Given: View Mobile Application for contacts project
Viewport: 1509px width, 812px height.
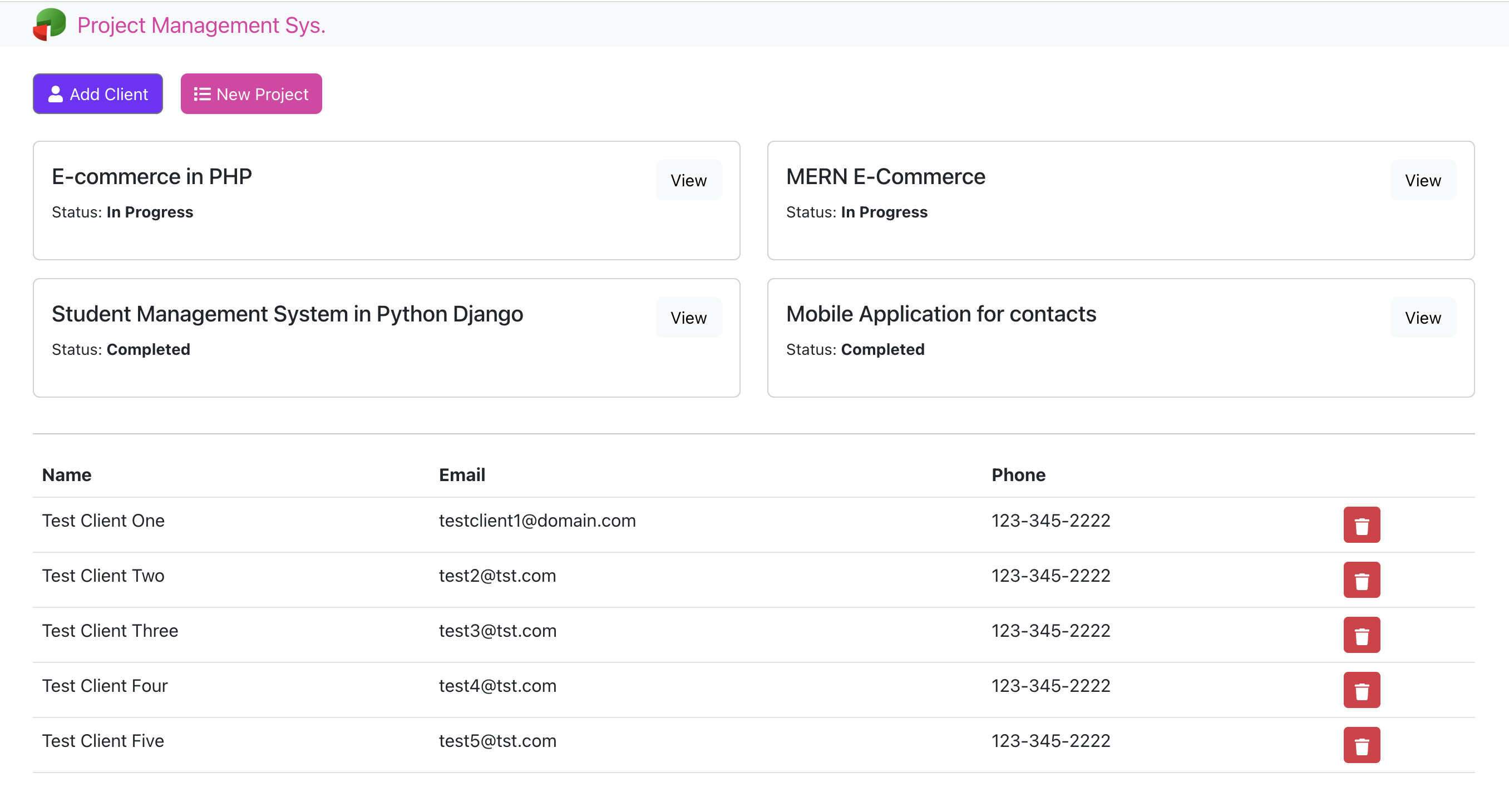Looking at the screenshot, I should (1422, 318).
